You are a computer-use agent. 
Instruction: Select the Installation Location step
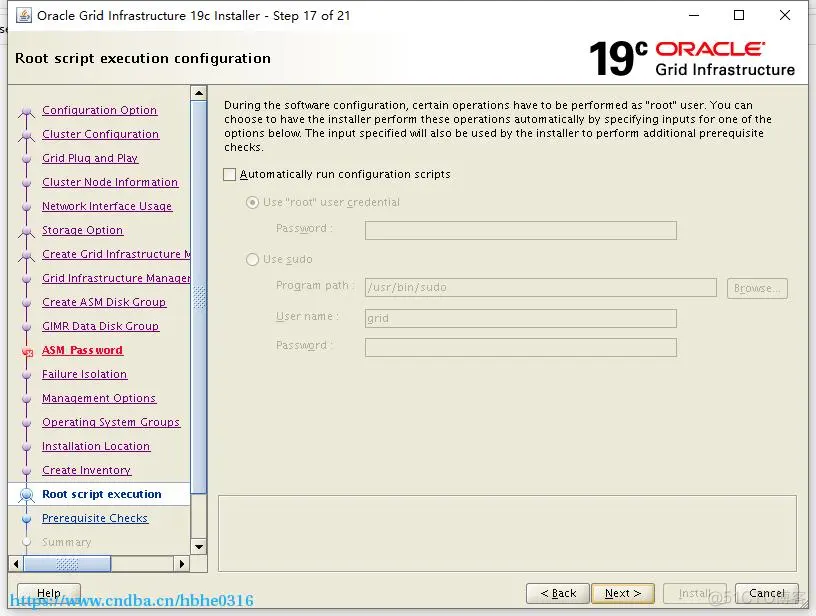(96, 446)
